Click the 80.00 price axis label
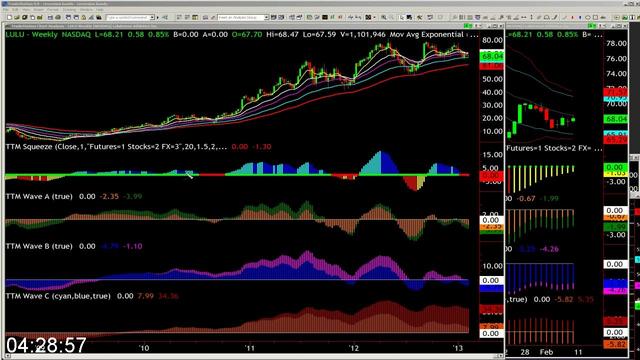This screenshot has height=360, width=640. point(492,40)
